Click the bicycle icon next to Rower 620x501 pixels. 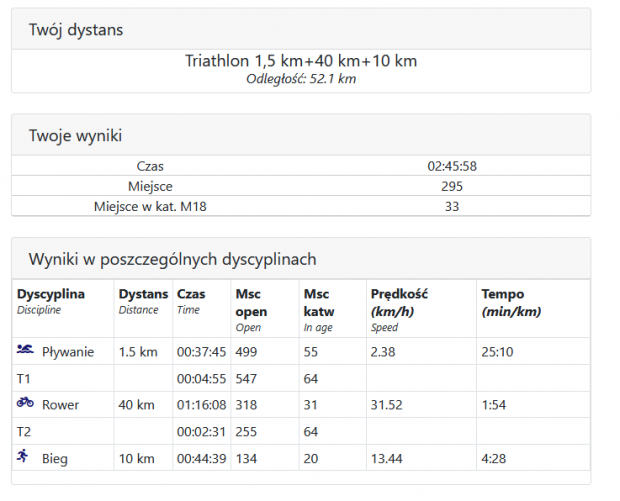tap(25, 404)
